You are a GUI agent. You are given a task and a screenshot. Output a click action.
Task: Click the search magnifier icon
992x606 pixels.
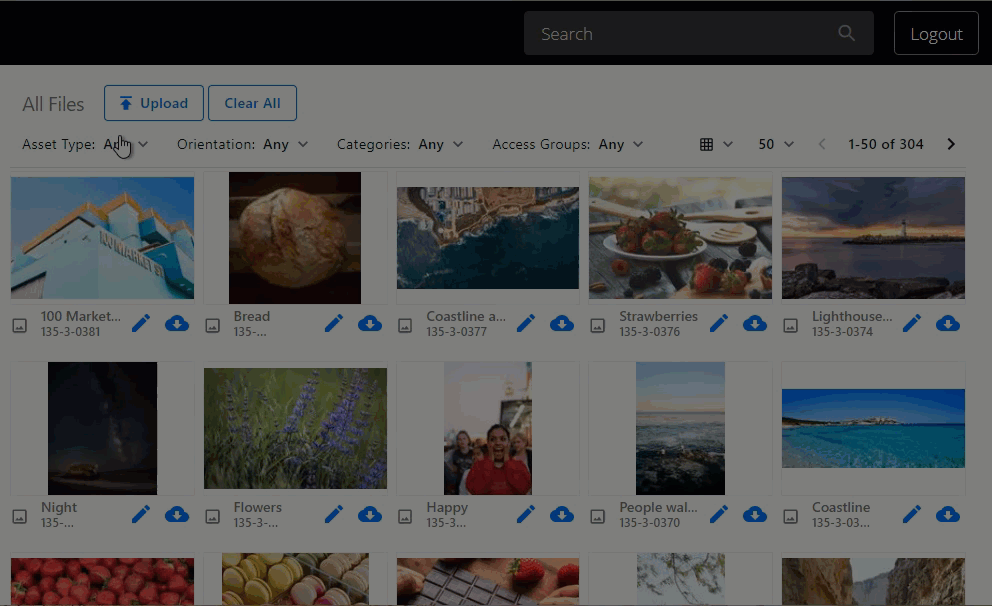click(846, 33)
